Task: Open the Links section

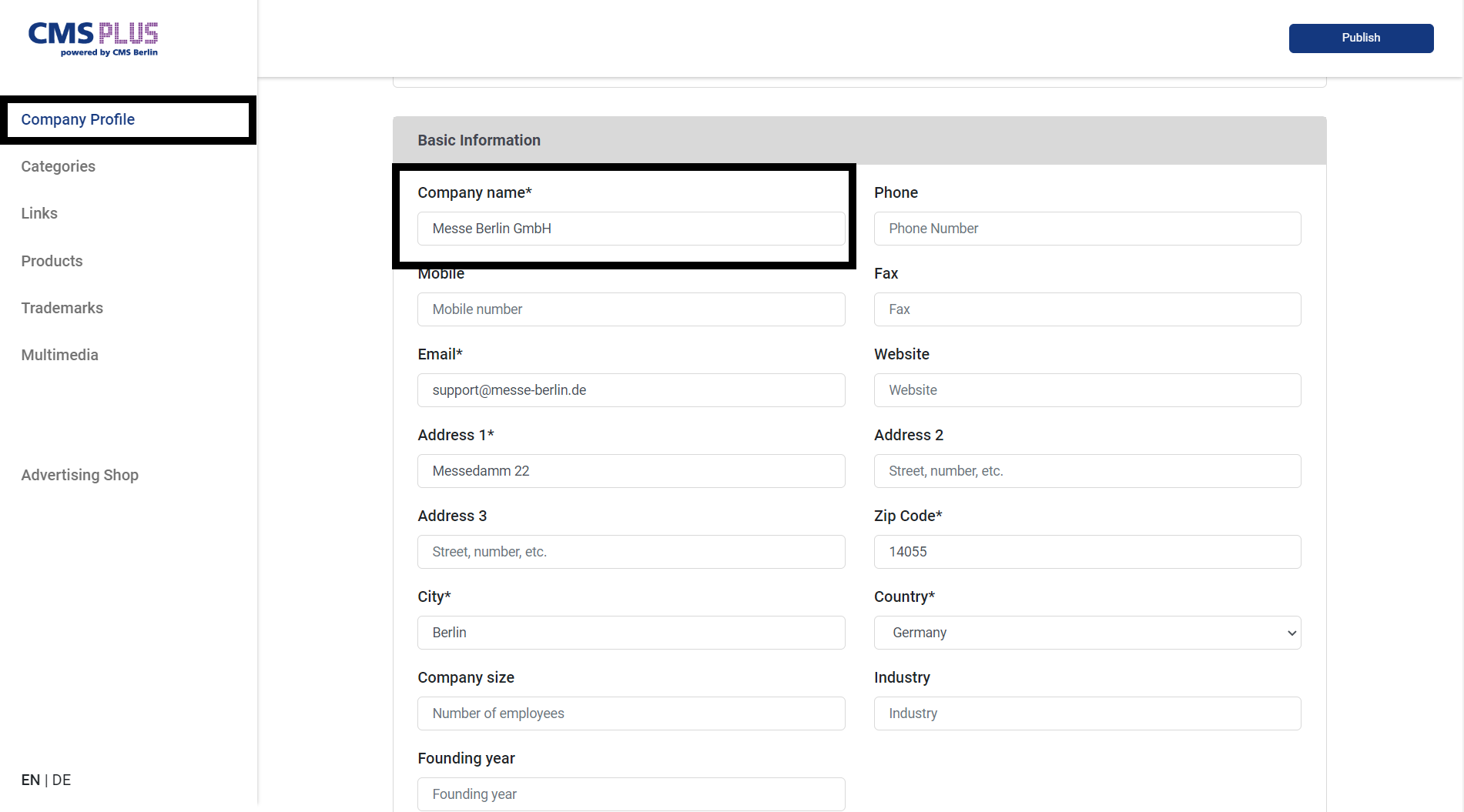Action: click(x=39, y=213)
